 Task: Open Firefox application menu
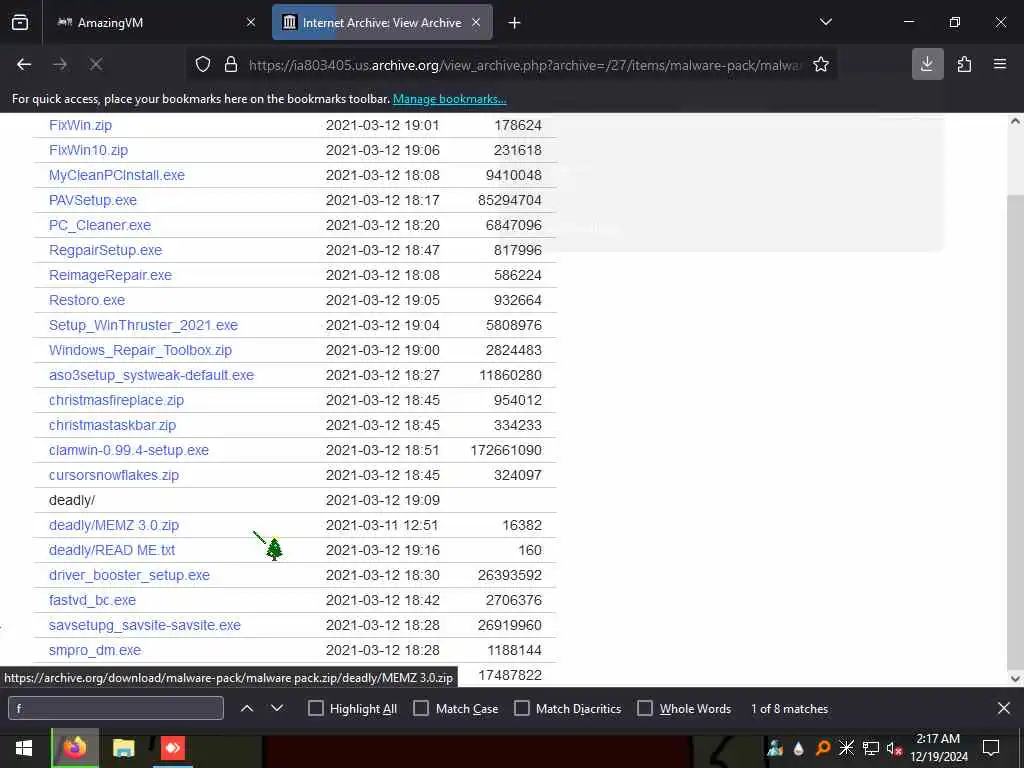(x=1000, y=64)
